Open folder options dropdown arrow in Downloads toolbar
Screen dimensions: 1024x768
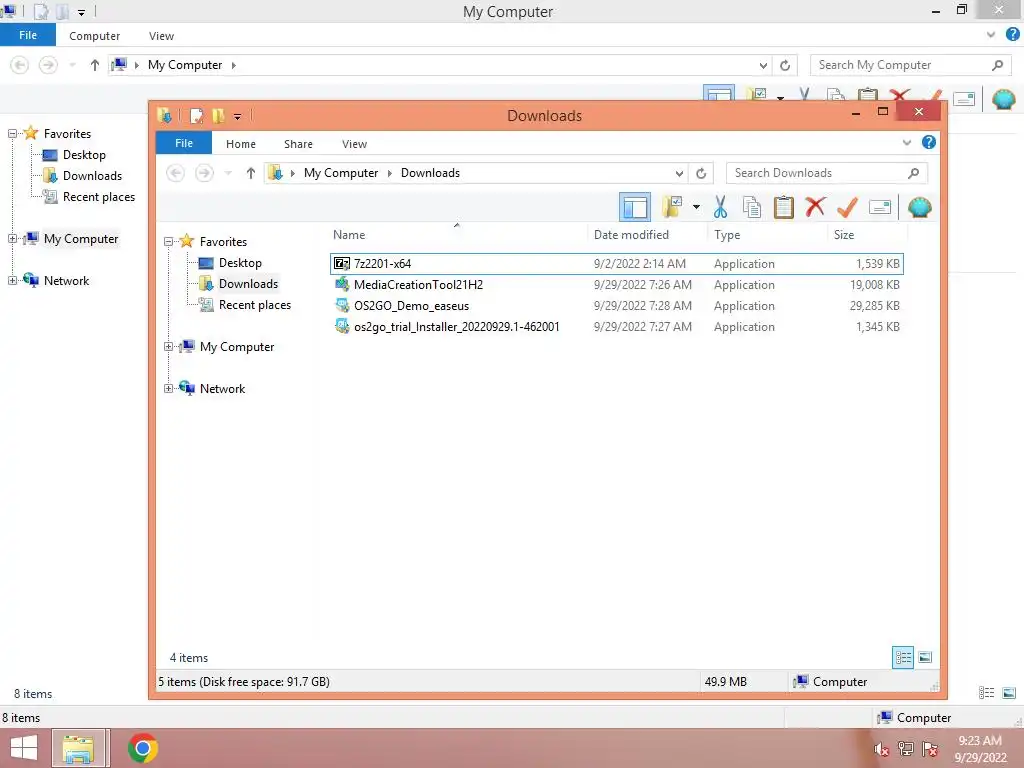[696, 207]
